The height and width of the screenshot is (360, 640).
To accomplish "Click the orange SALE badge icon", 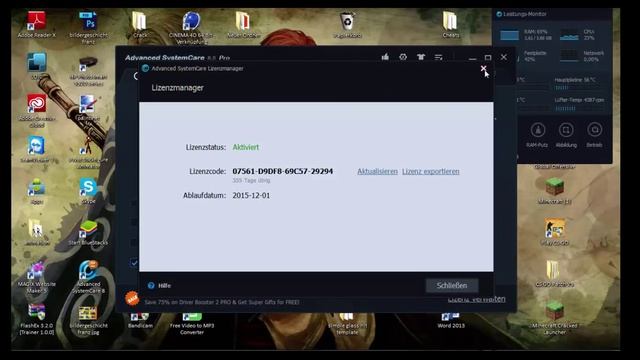I will point(132,299).
